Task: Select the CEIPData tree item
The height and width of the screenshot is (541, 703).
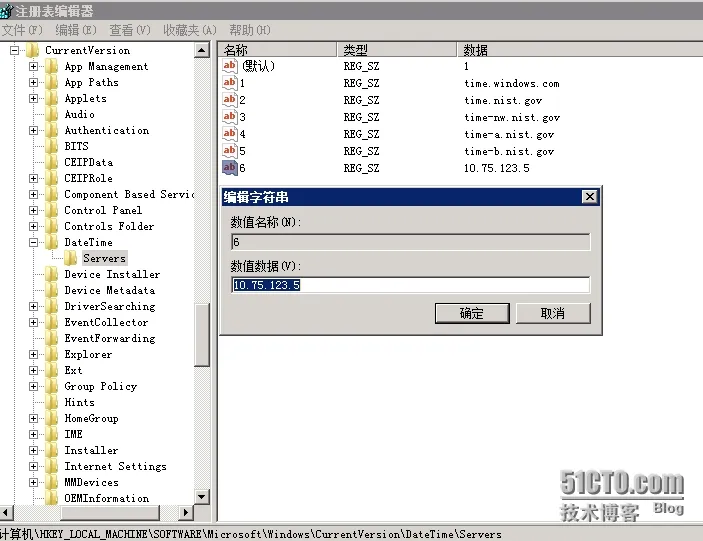Action: (x=89, y=162)
